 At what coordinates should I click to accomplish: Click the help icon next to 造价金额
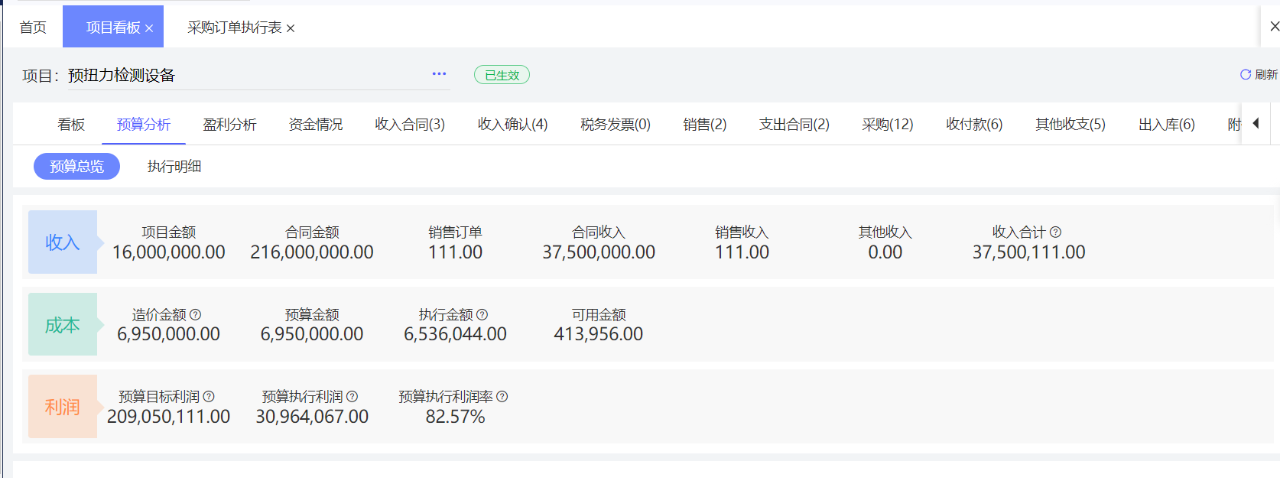pyautogui.click(x=196, y=314)
